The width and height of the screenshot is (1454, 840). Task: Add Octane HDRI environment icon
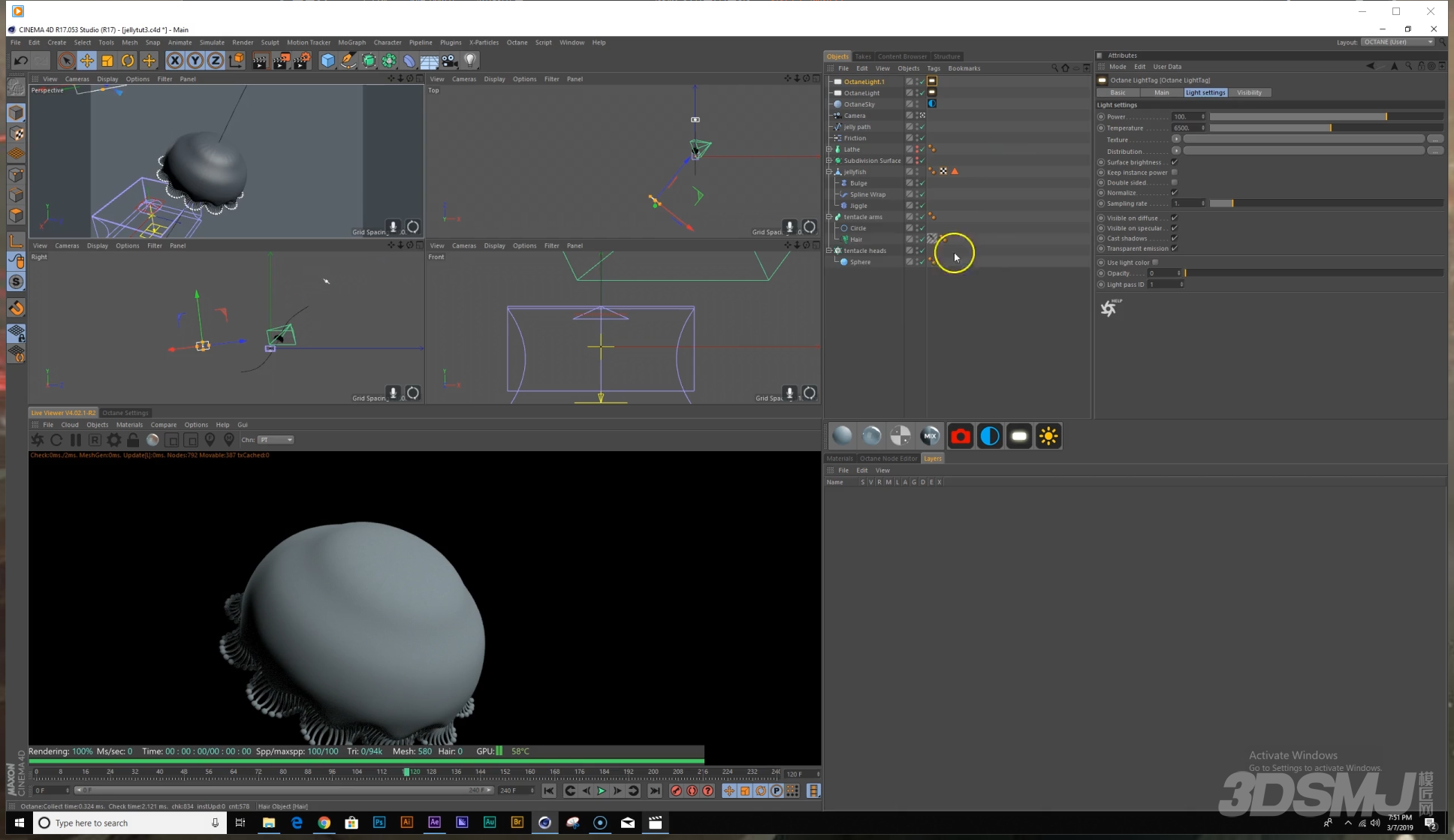point(990,436)
